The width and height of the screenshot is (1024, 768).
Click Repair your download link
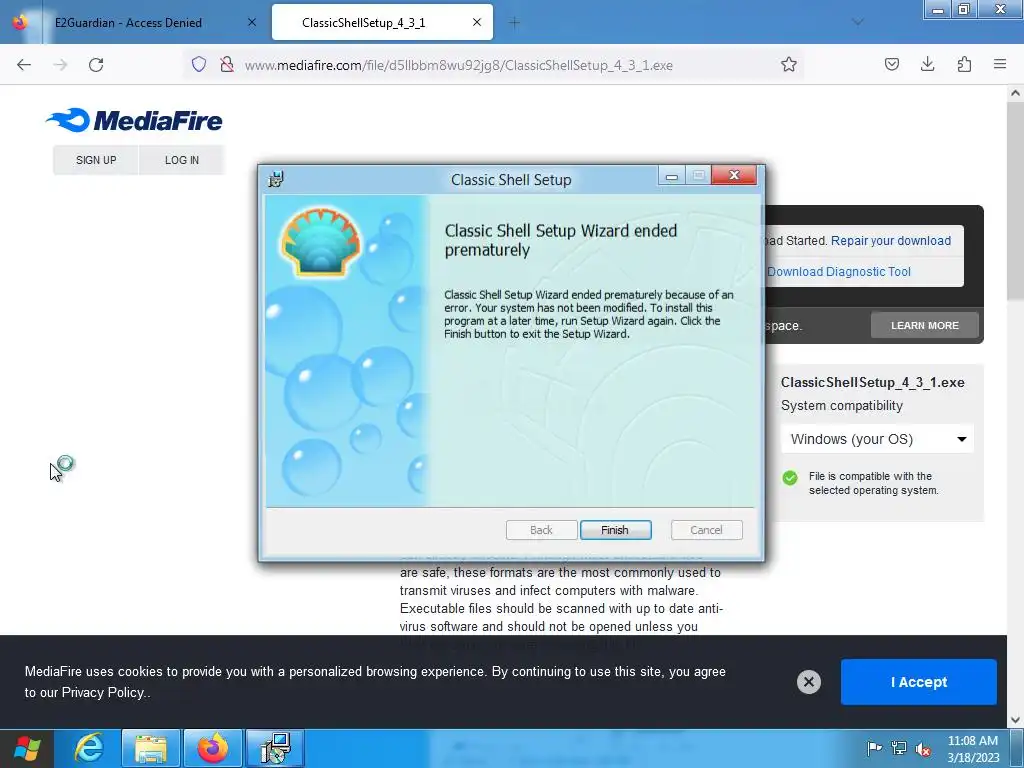[891, 240]
